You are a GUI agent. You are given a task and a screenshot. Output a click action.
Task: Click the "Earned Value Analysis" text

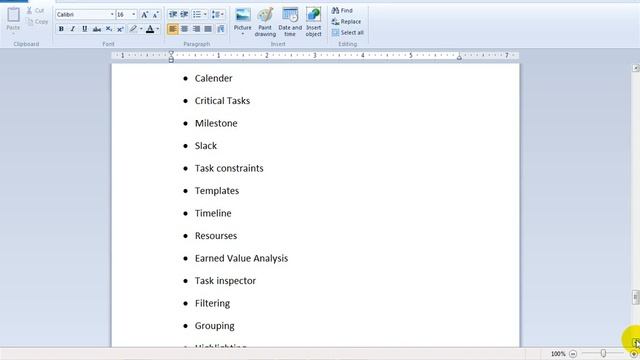[x=241, y=258]
